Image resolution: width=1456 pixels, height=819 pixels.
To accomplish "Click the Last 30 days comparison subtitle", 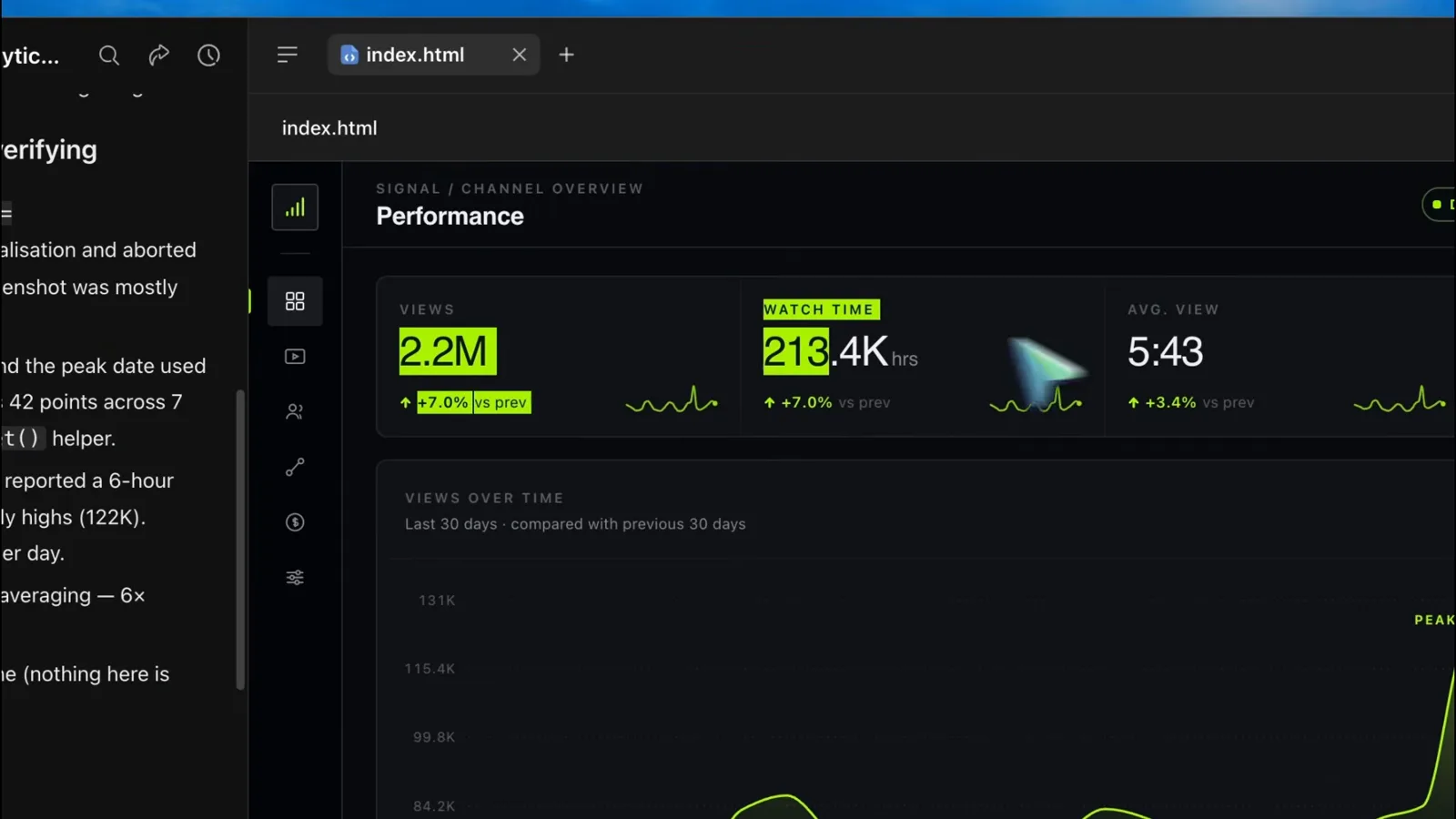I will 575,524.
